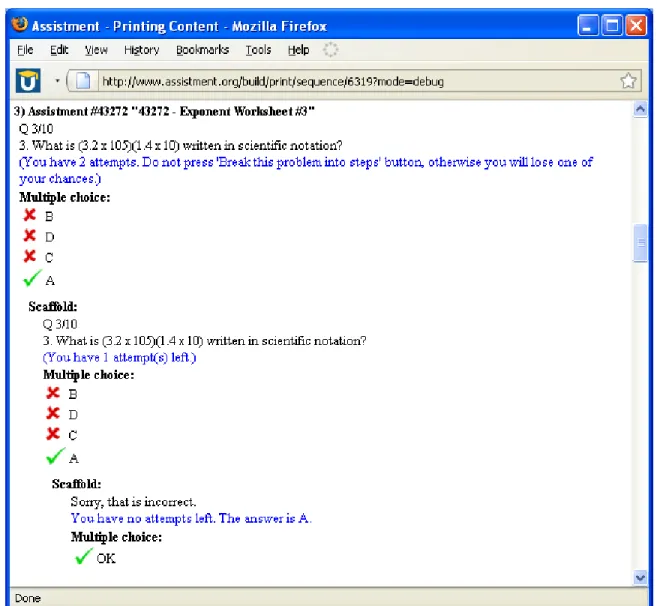The image size is (657, 606).
Task: Open the Edit menu
Action: (x=59, y=50)
